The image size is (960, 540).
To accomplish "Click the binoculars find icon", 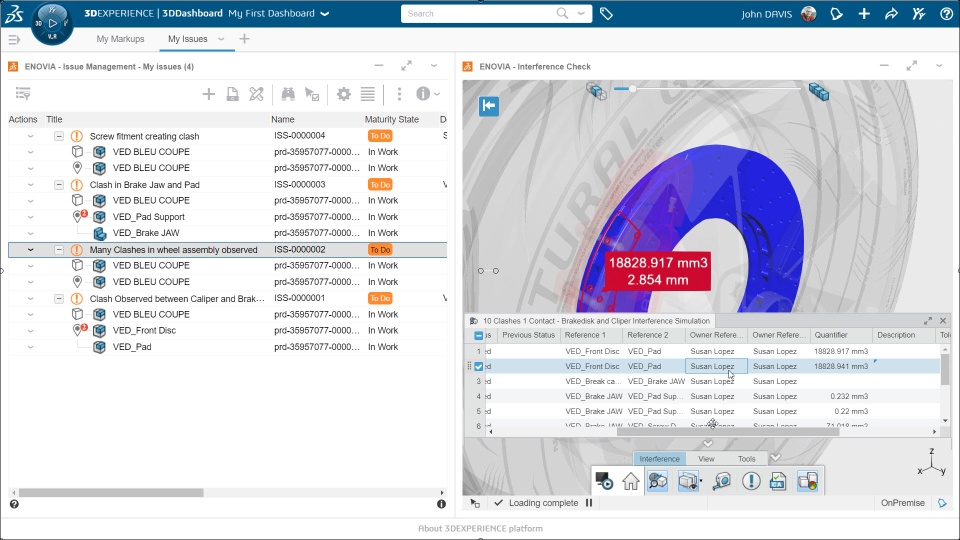I will pyautogui.click(x=288, y=94).
